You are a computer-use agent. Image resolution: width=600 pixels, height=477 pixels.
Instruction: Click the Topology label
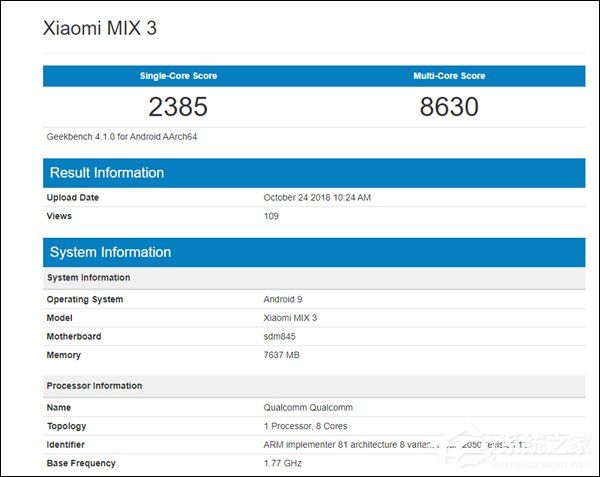pos(66,426)
